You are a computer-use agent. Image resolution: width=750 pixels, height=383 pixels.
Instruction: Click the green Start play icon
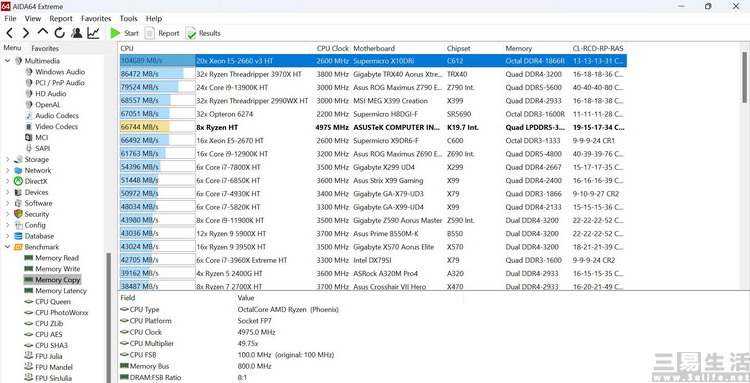[115, 33]
